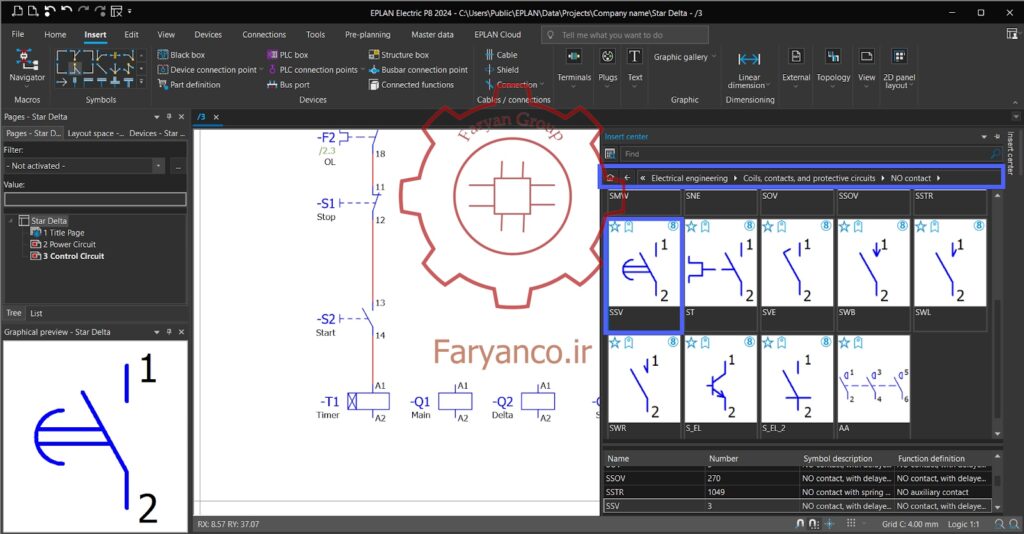This screenshot has width=1024, height=534.
Task: Collapse the ribbon with the chevron
Action: point(1015,102)
